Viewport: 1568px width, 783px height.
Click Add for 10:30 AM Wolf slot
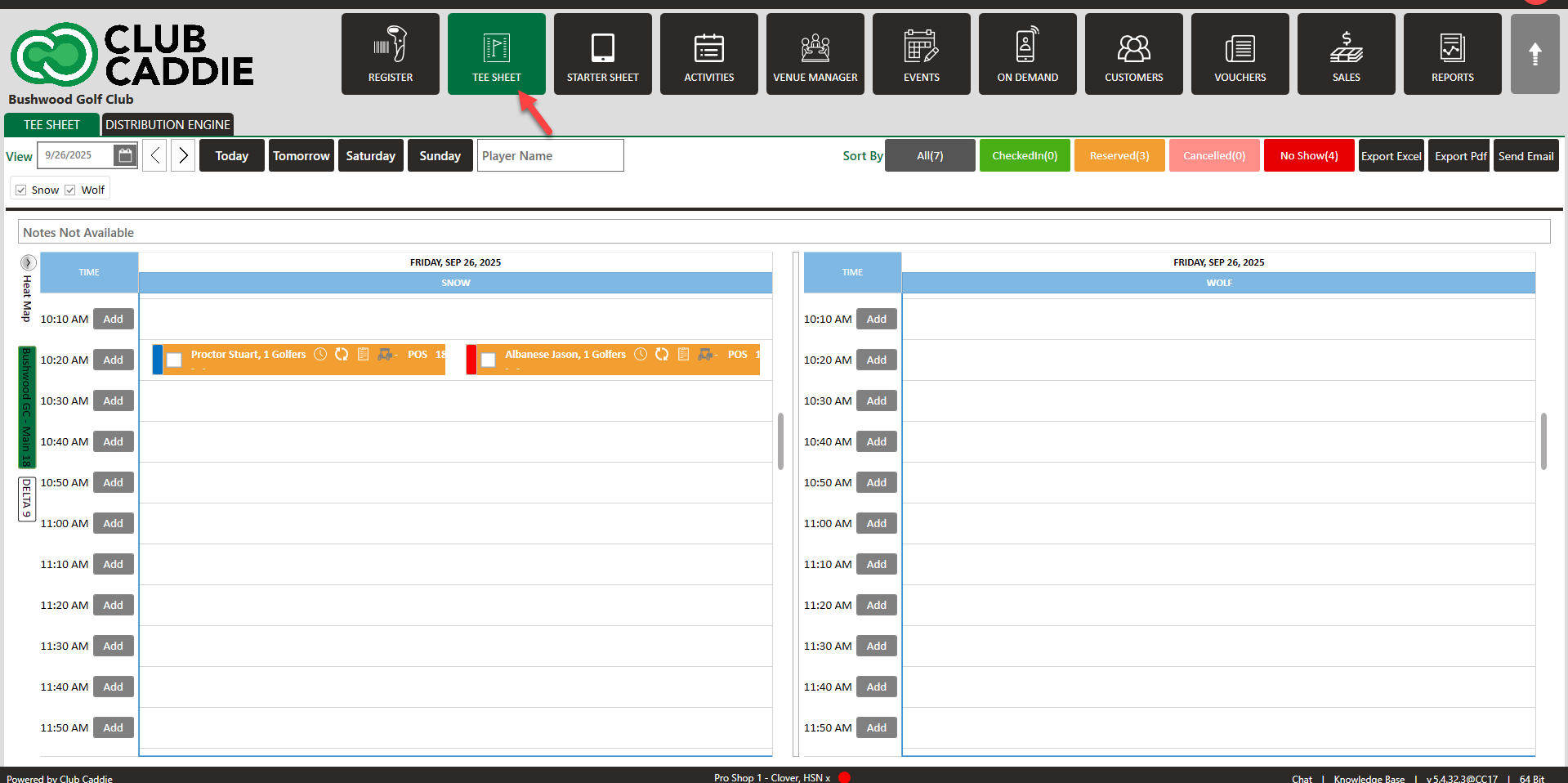pos(876,400)
